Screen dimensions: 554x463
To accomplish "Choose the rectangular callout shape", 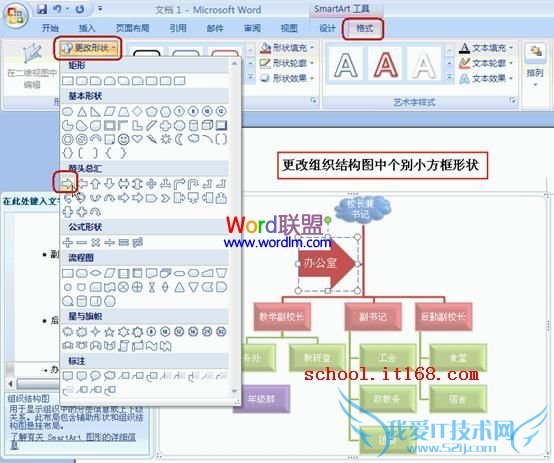I will pyautogui.click(x=67, y=376).
